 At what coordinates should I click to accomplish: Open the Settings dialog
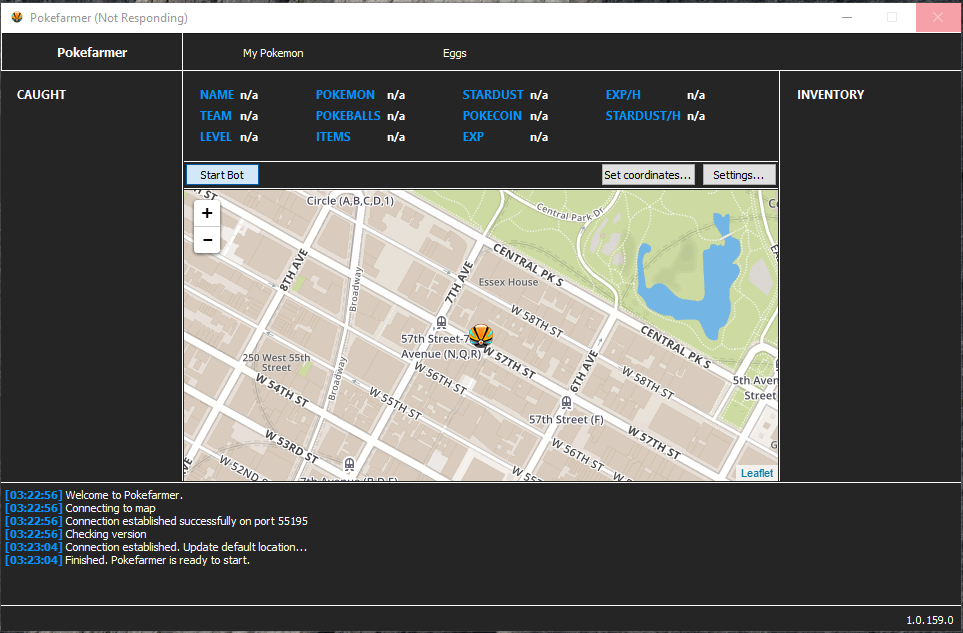point(739,175)
